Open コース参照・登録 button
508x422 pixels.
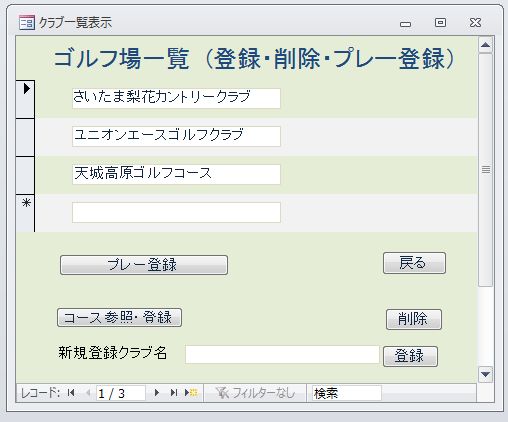[119, 317]
